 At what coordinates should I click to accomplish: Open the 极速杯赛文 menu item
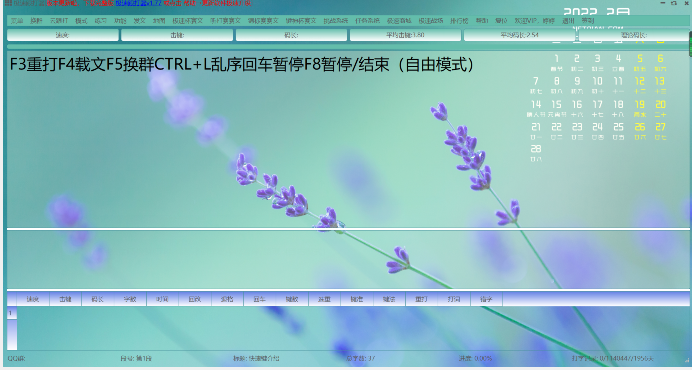pos(188,21)
